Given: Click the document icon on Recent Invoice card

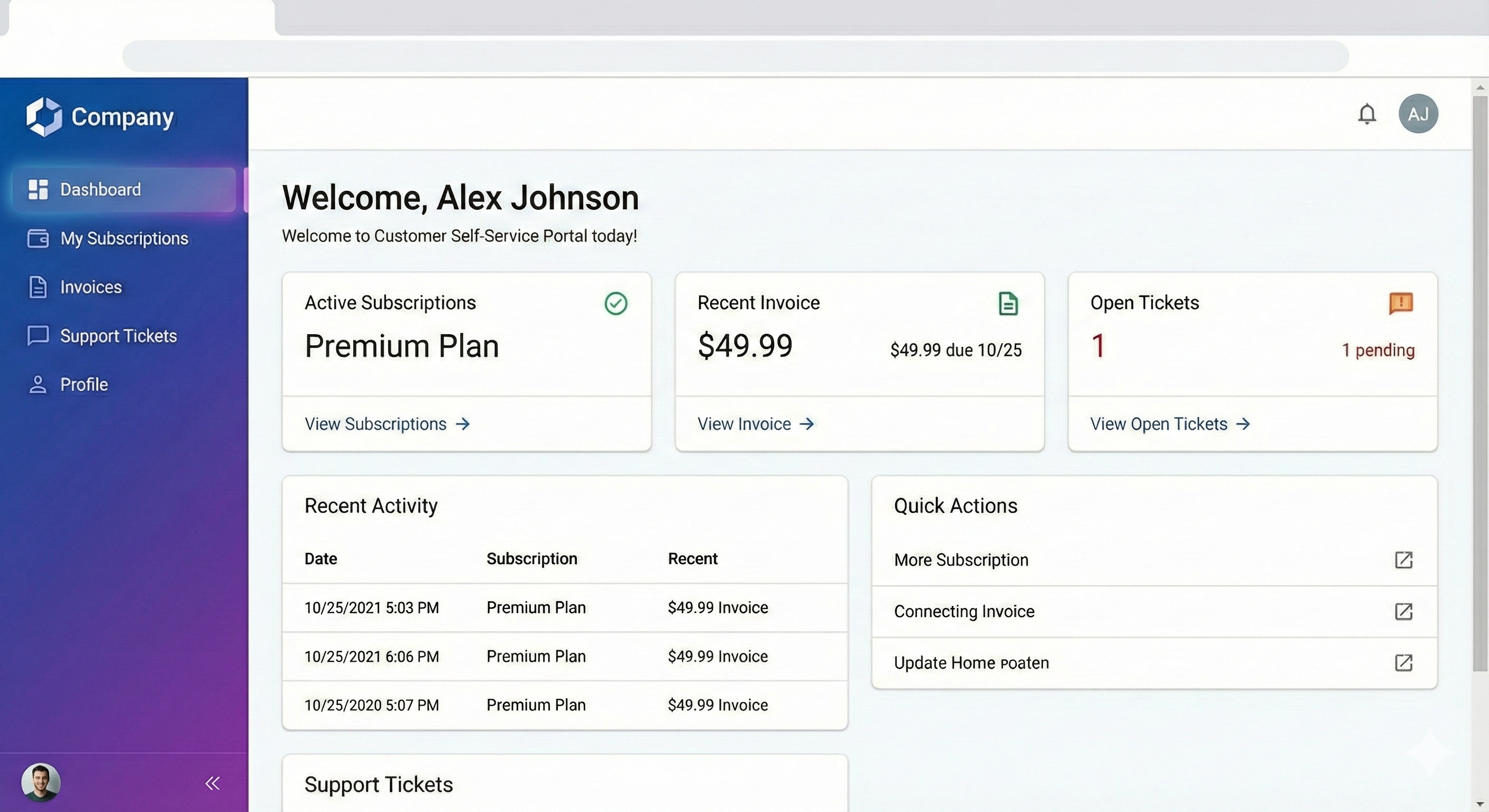Looking at the screenshot, I should [x=1009, y=303].
